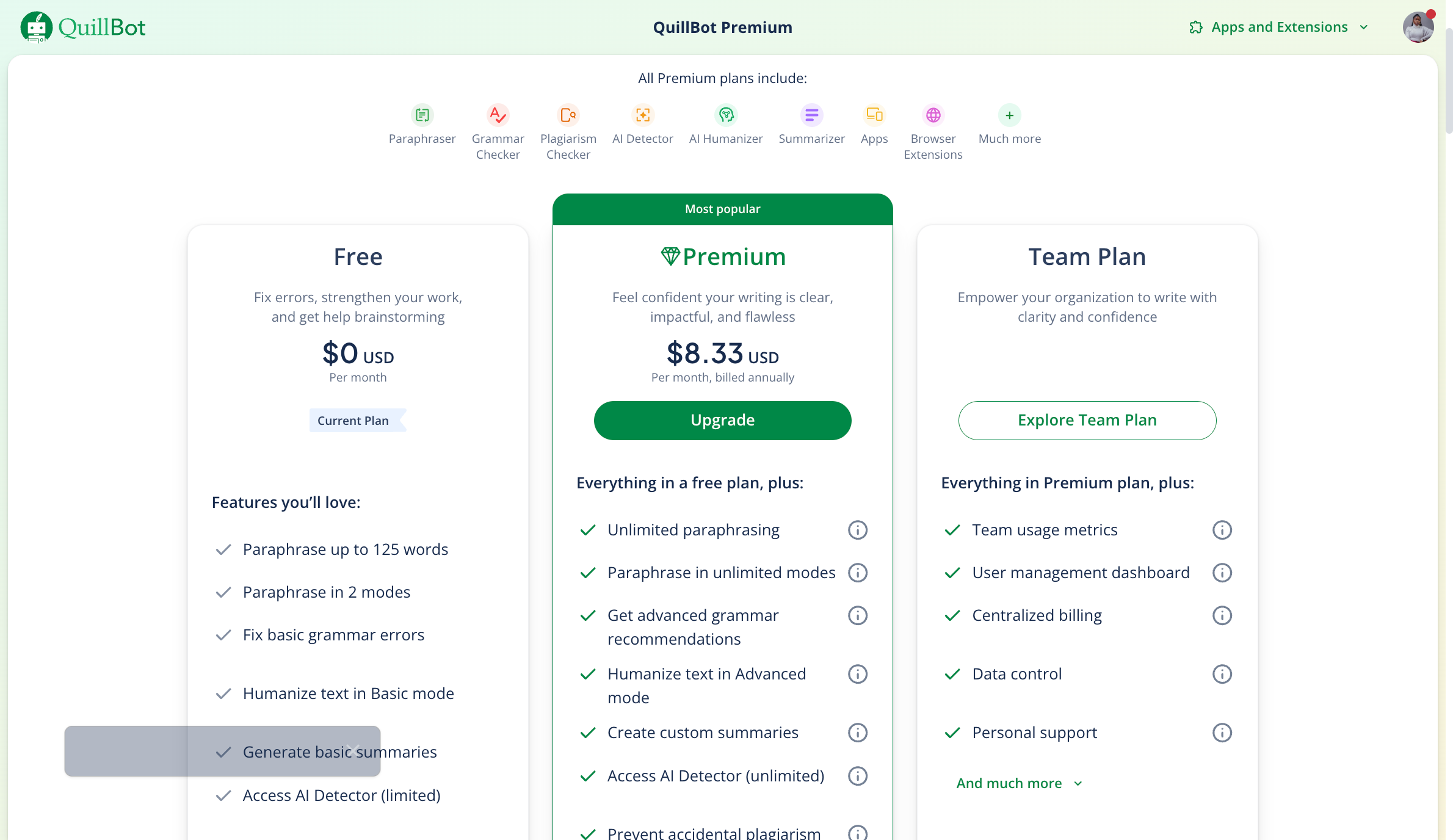The height and width of the screenshot is (840, 1453).
Task: Expand And much more list
Action: (1019, 783)
